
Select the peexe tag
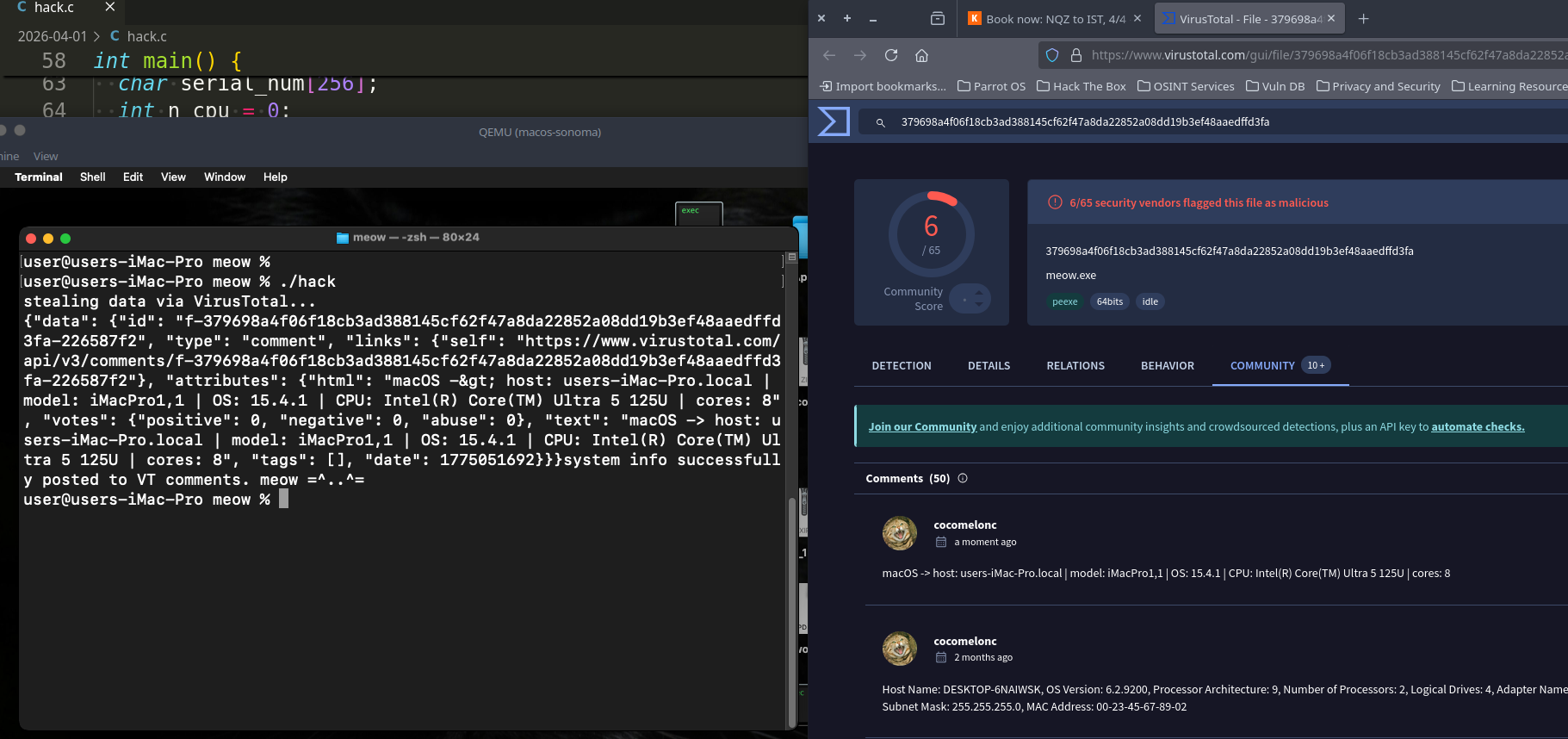point(1064,301)
